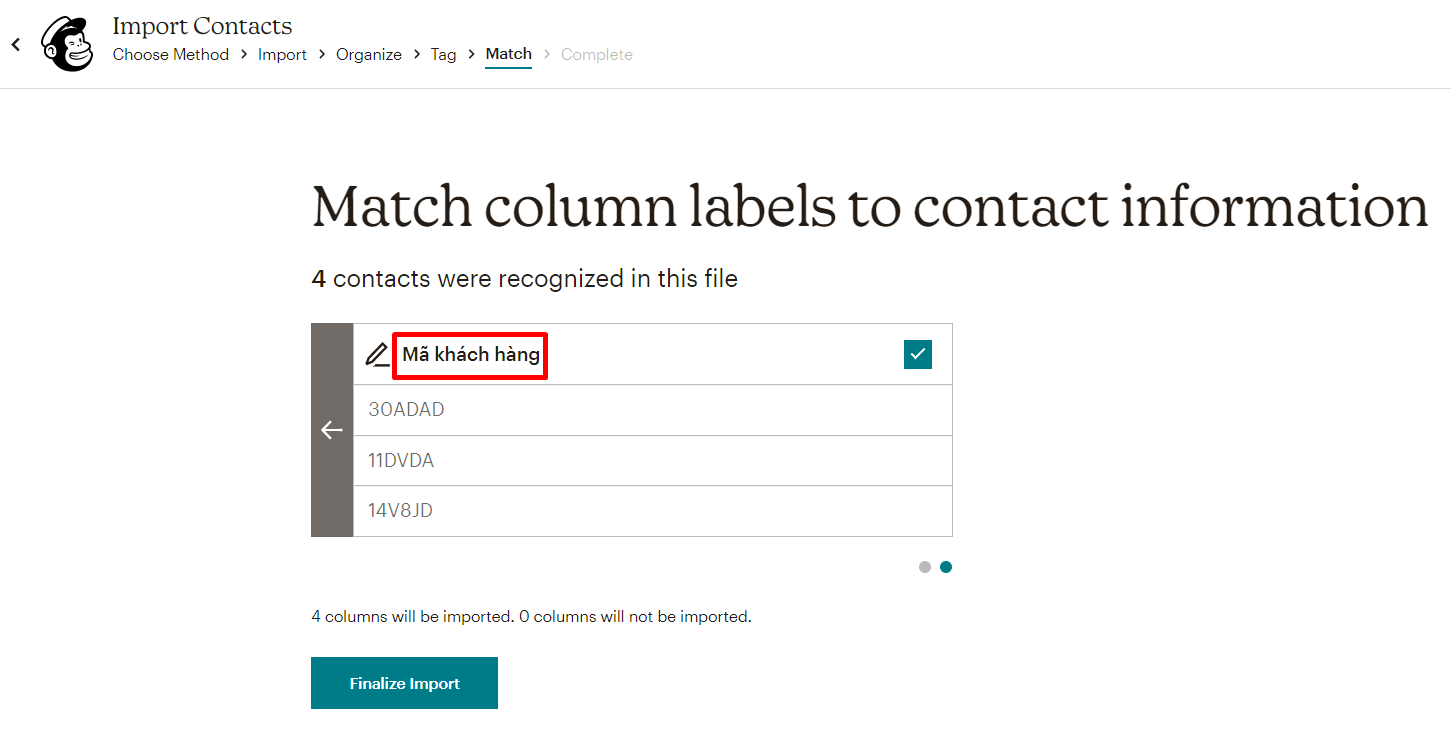1451x731 pixels.
Task: Select the pencil edit icon beside column label
Action: click(377, 354)
